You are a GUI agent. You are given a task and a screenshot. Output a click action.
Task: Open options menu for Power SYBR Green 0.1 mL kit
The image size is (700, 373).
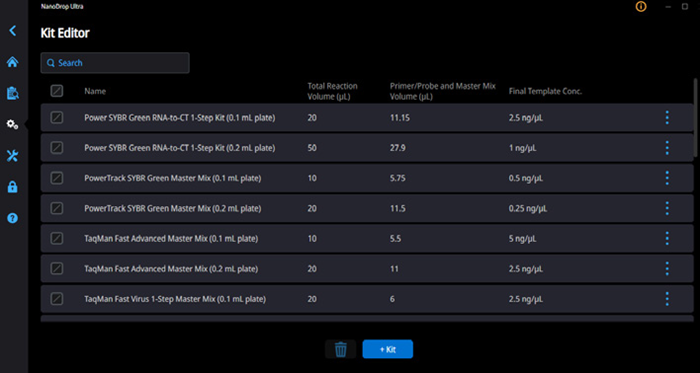(x=667, y=118)
